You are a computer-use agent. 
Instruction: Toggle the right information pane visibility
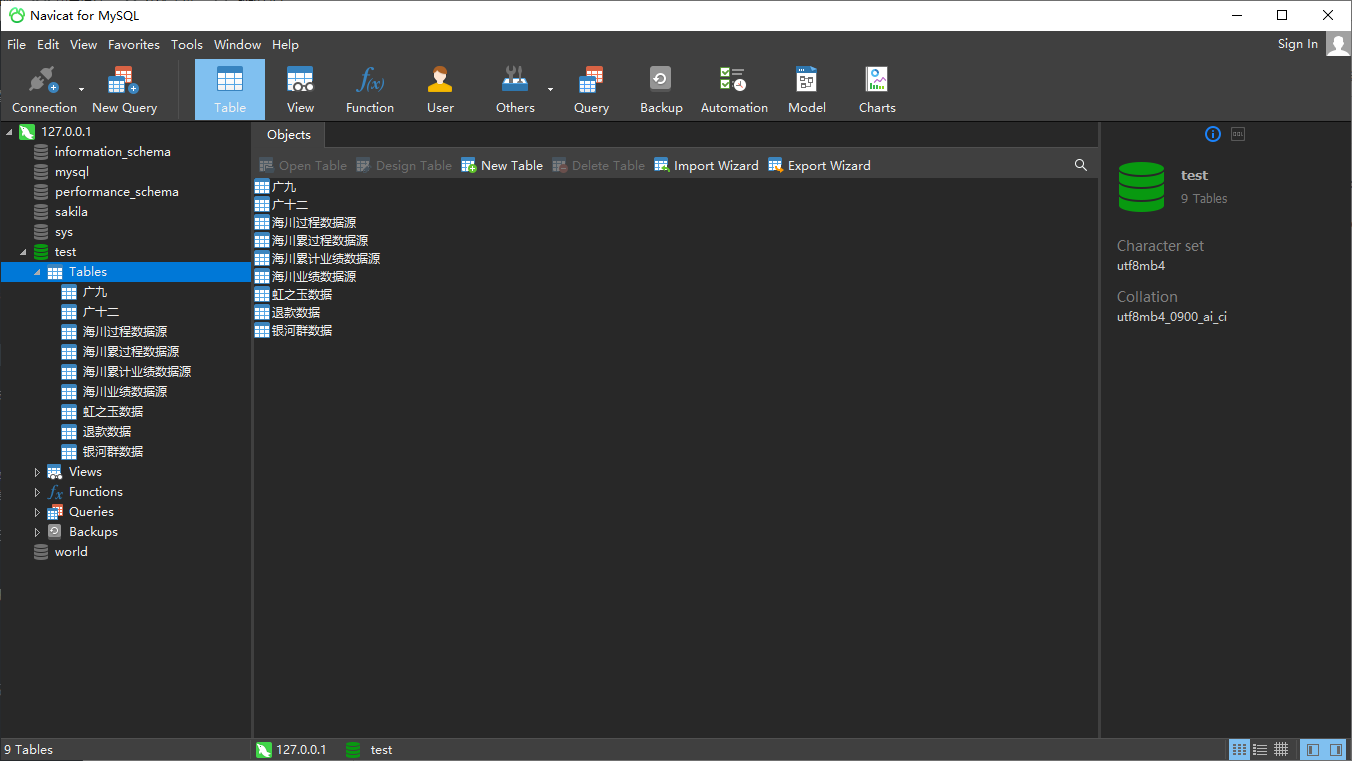(x=1336, y=750)
